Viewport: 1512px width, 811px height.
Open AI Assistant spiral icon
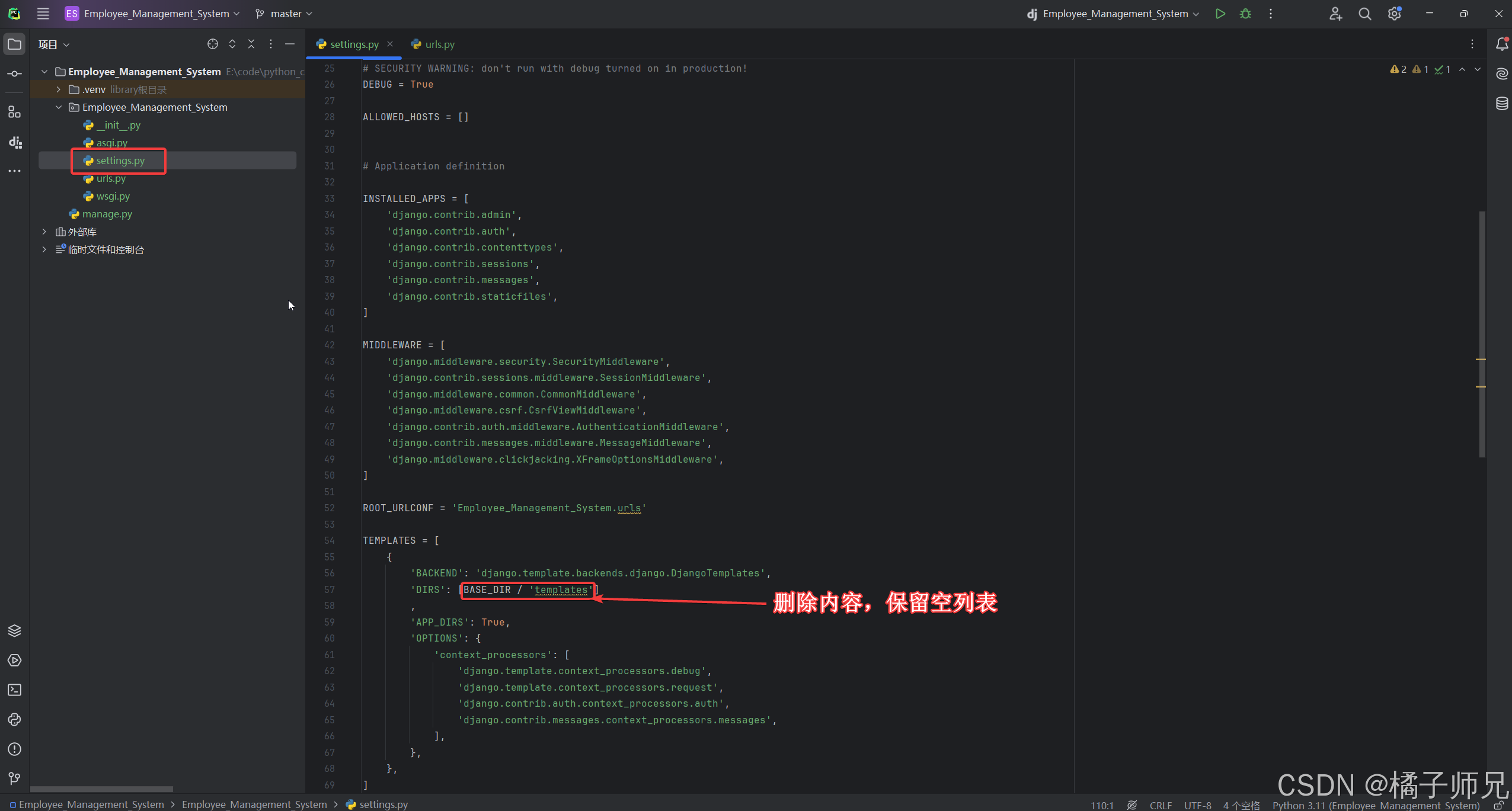1502,73
